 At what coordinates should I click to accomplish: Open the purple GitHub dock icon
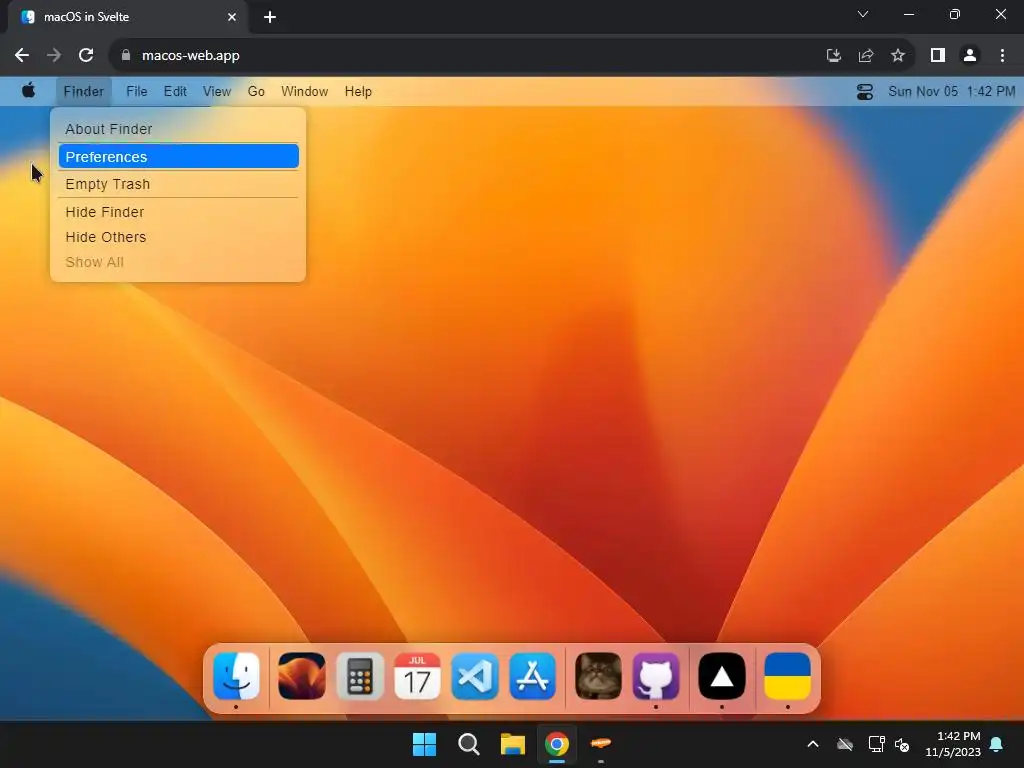coord(656,676)
